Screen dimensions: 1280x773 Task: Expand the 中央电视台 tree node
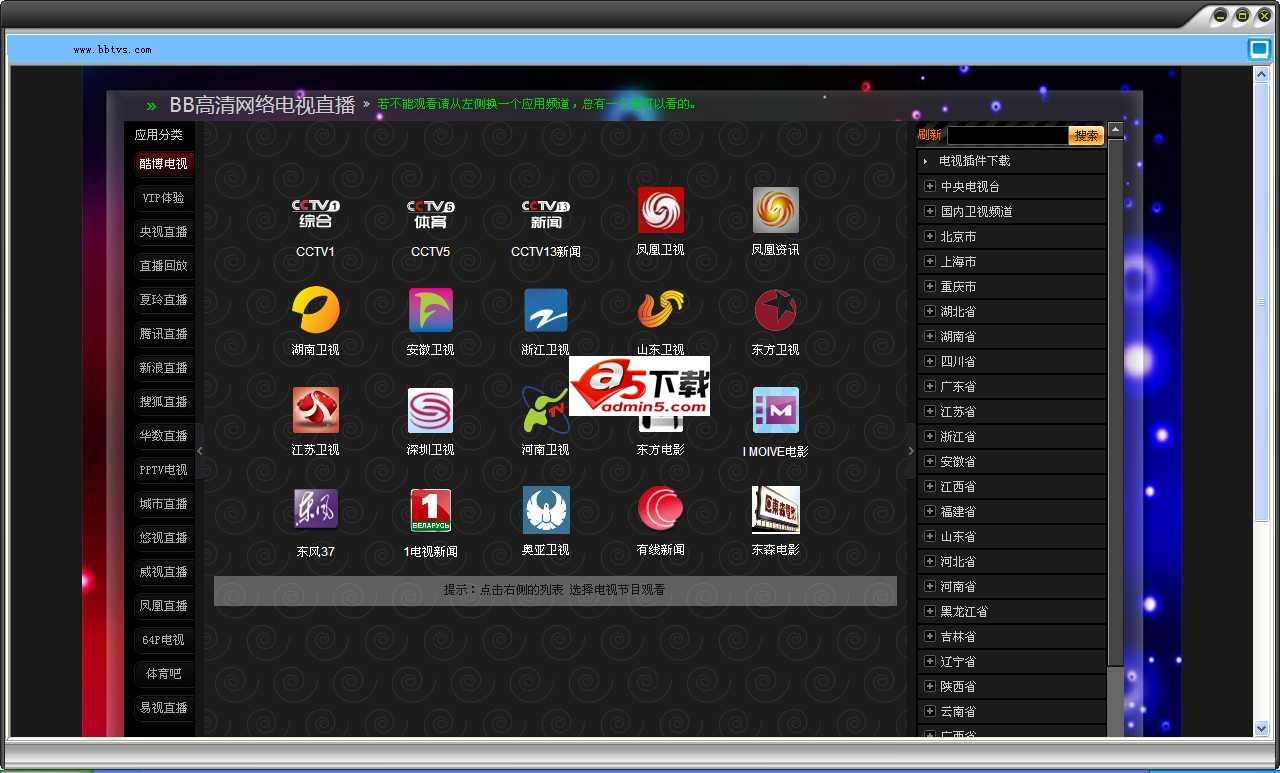click(930, 186)
